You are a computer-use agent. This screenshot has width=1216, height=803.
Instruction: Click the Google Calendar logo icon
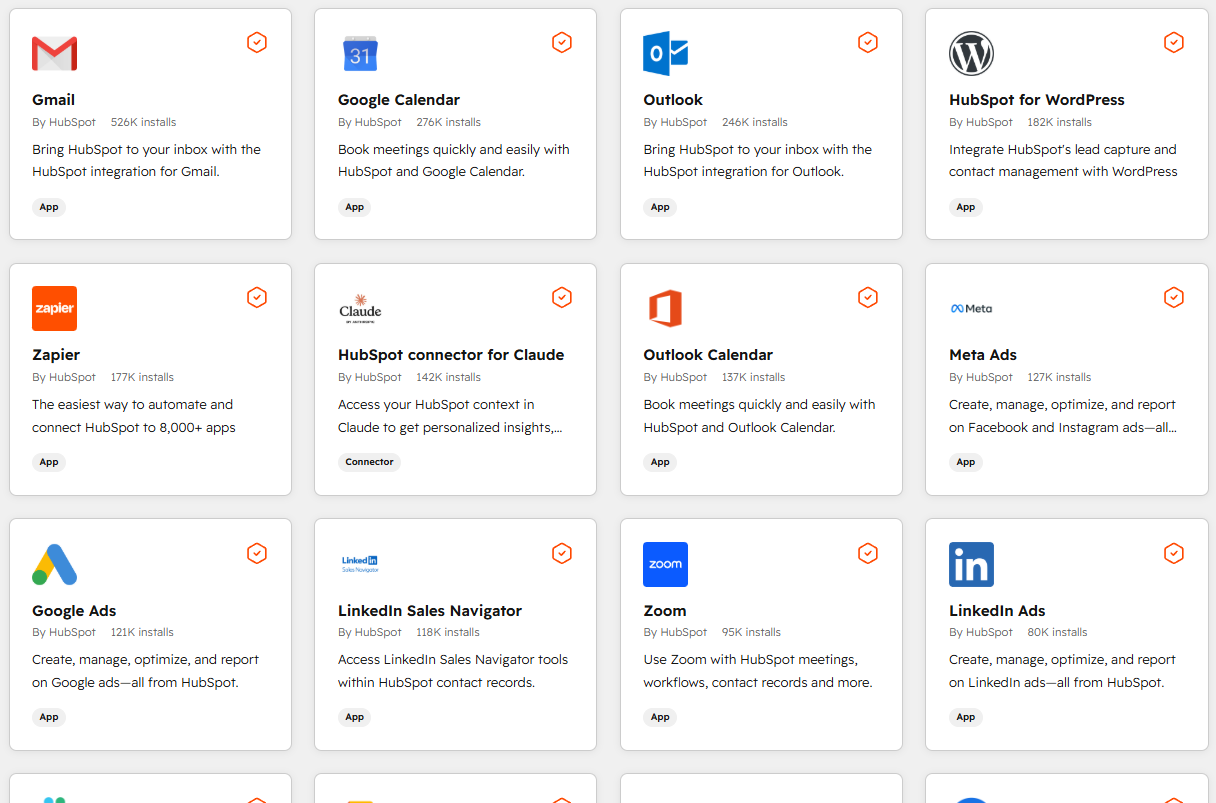pos(360,53)
